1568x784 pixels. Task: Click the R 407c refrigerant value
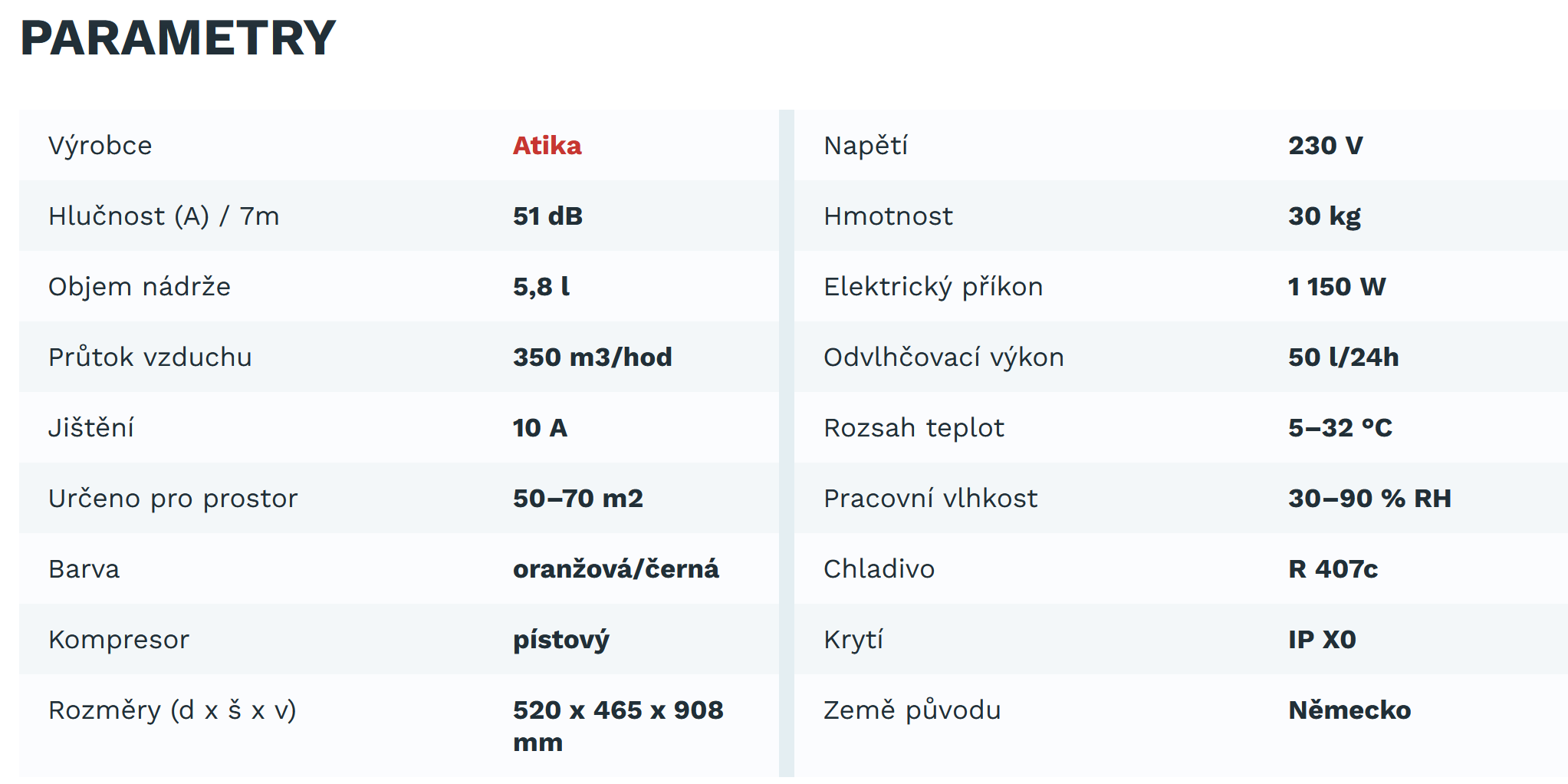point(1333,569)
